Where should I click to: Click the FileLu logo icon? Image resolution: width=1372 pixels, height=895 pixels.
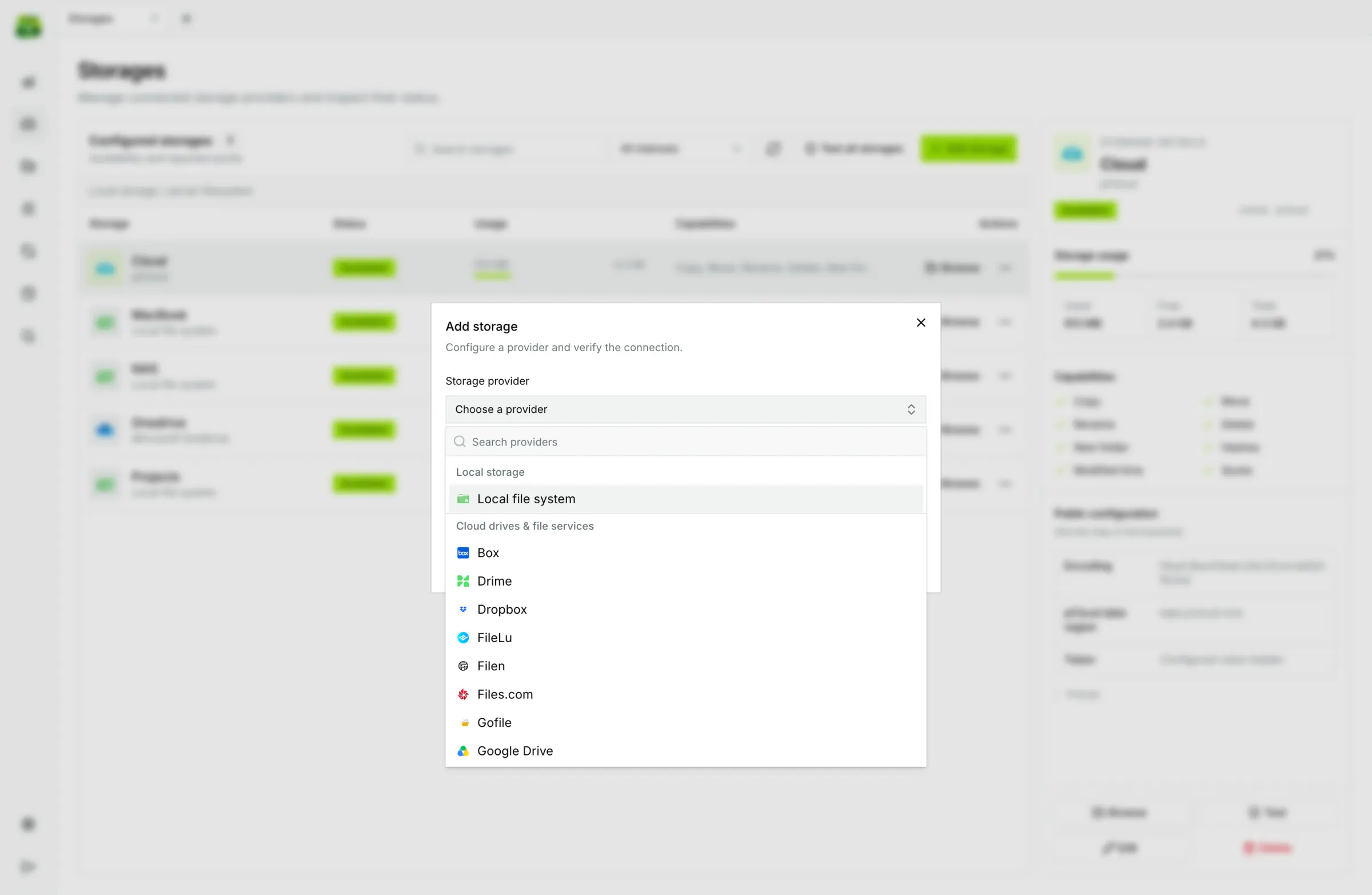click(463, 637)
